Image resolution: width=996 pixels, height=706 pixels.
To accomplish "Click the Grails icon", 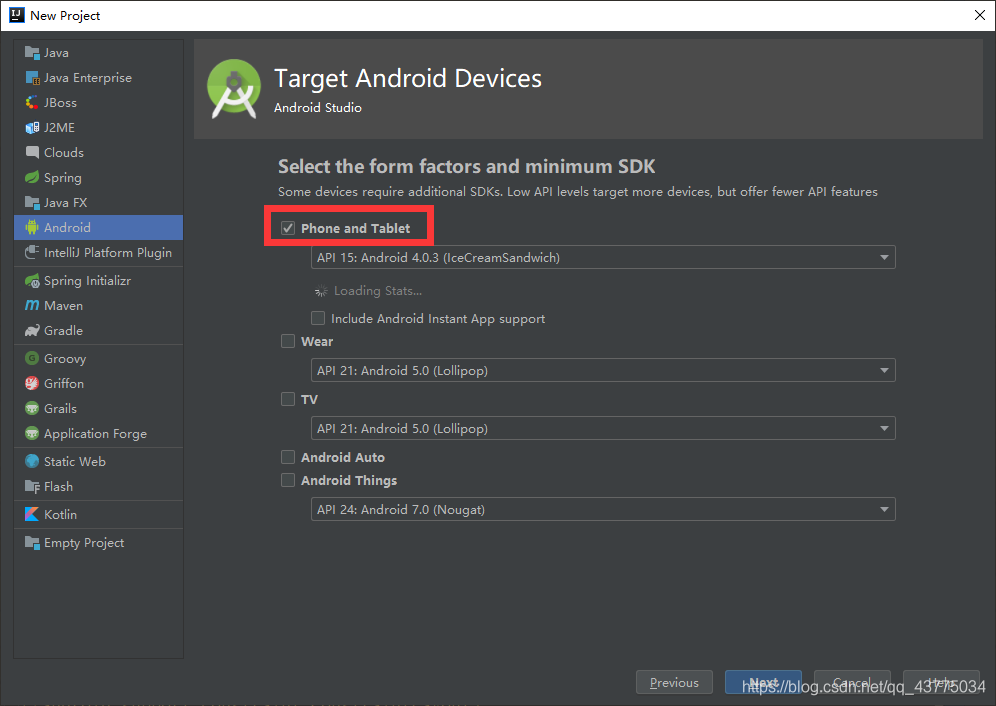I will (x=32, y=409).
